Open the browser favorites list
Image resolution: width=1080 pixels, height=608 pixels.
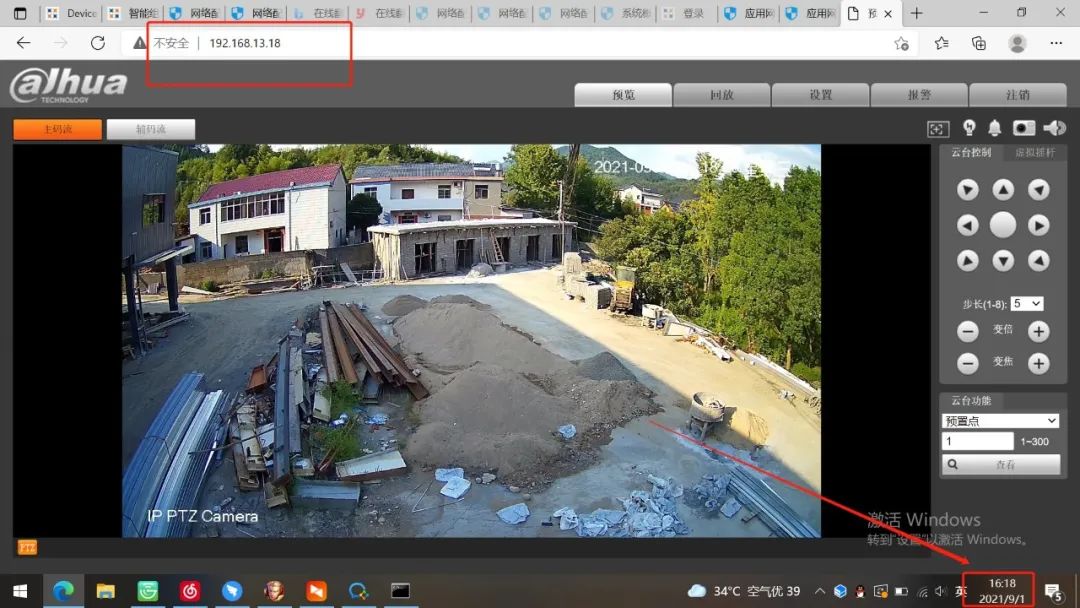click(942, 43)
